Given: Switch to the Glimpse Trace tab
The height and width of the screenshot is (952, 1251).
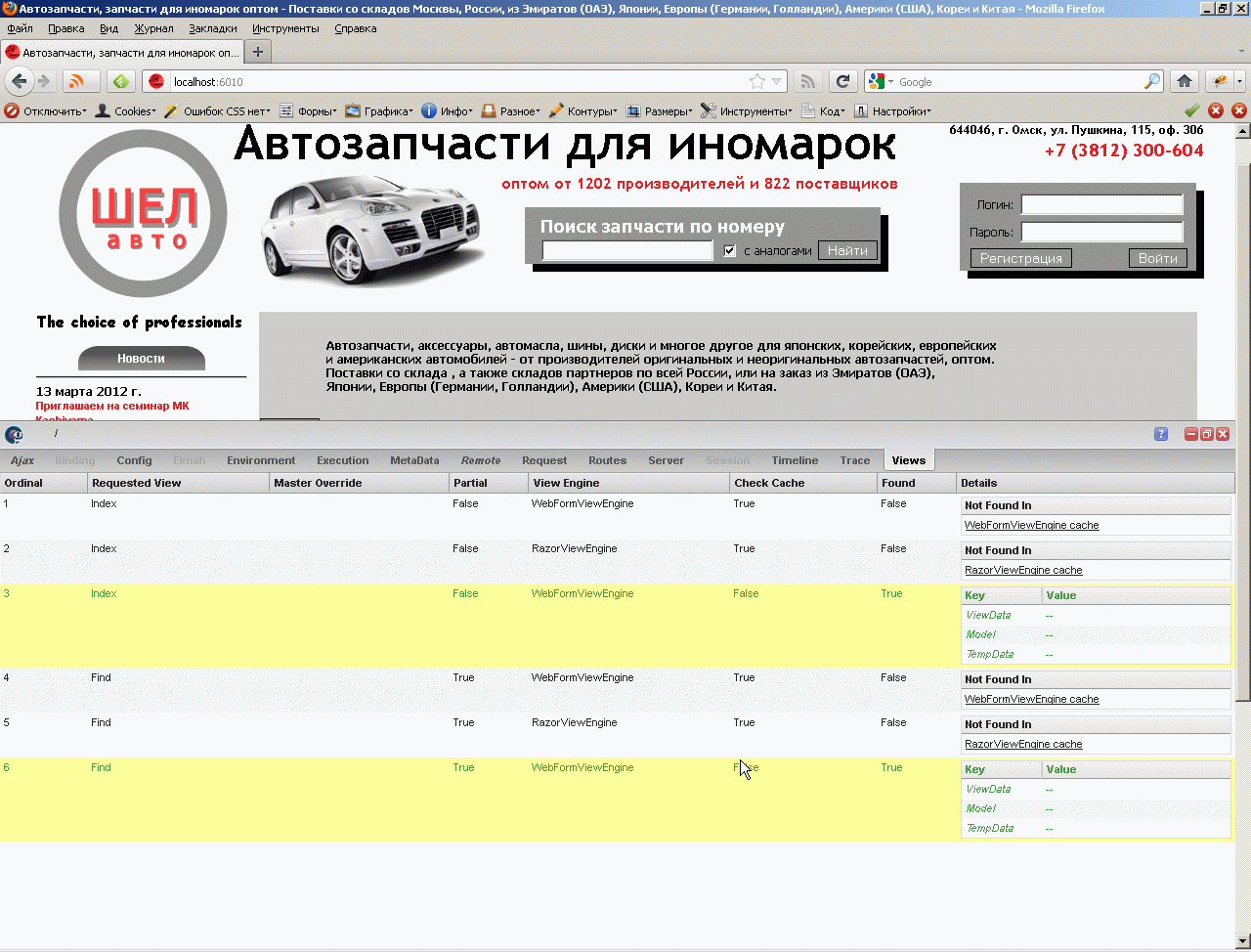Looking at the screenshot, I should [855, 460].
